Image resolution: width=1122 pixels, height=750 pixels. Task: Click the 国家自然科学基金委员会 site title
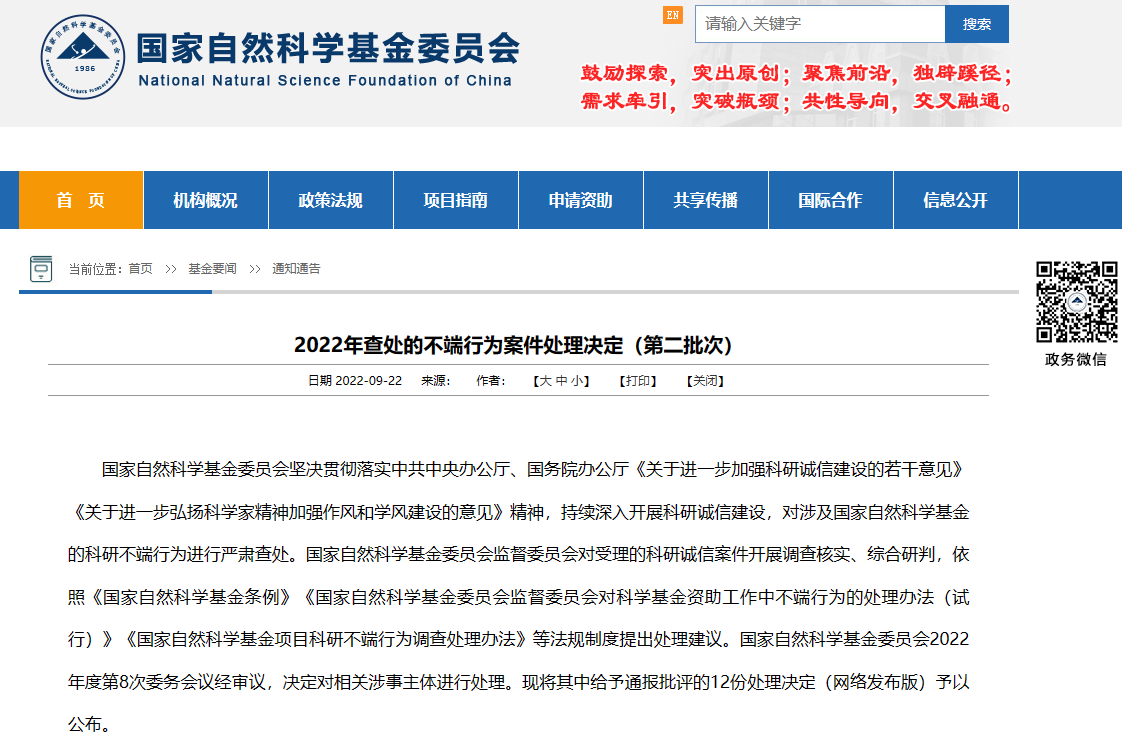pos(328,48)
